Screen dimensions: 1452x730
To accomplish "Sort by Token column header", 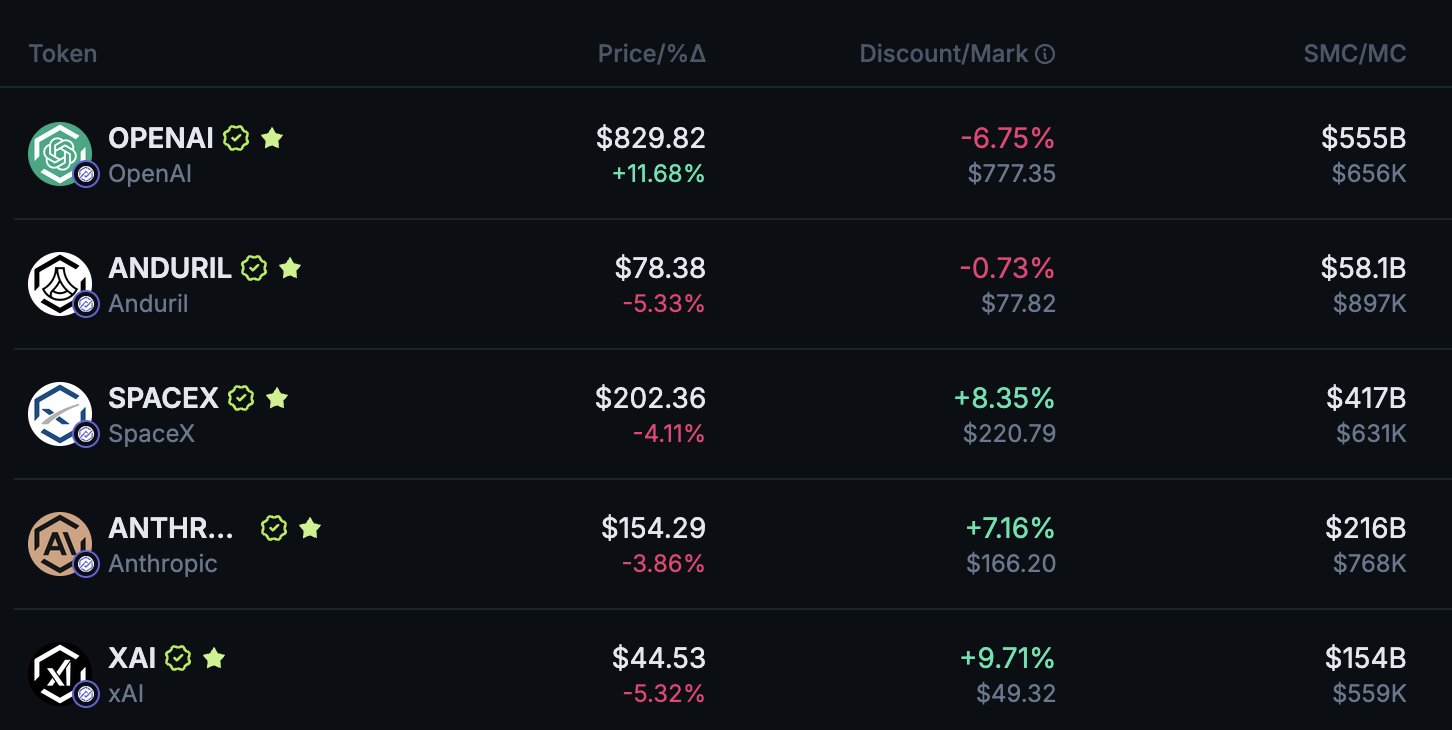I will [63, 54].
